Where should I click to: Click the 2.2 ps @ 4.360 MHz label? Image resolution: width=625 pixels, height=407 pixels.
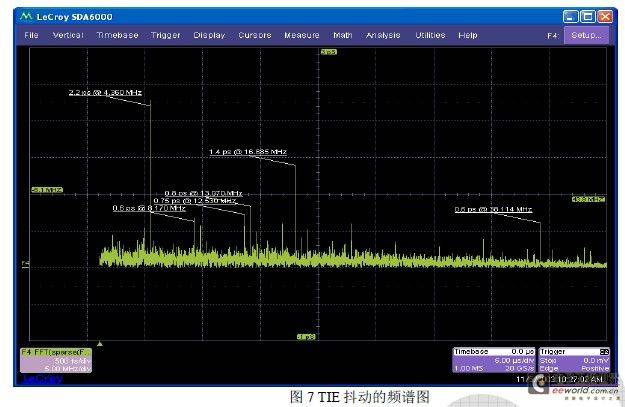(x=105, y=92)
